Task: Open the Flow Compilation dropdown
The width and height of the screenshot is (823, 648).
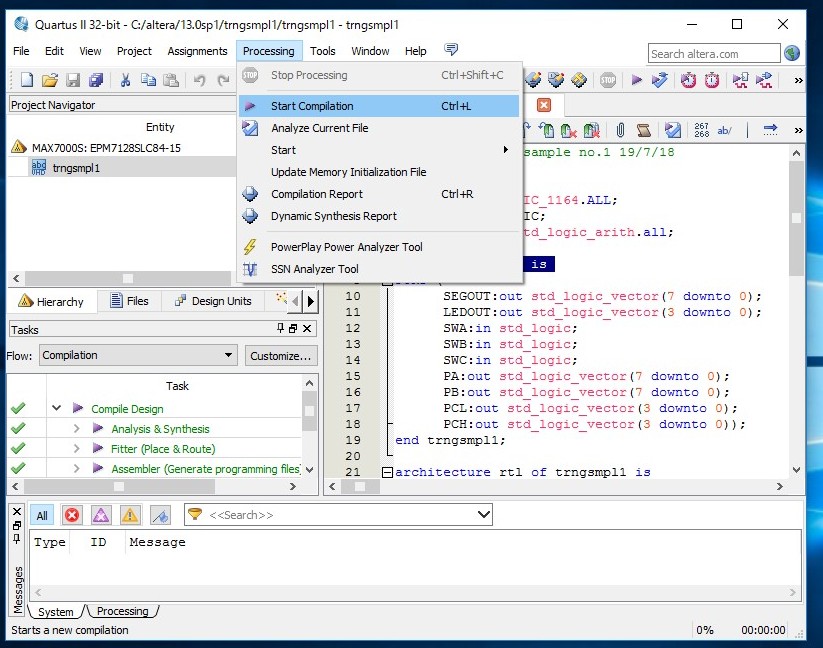Action: [x=138, y=355]
